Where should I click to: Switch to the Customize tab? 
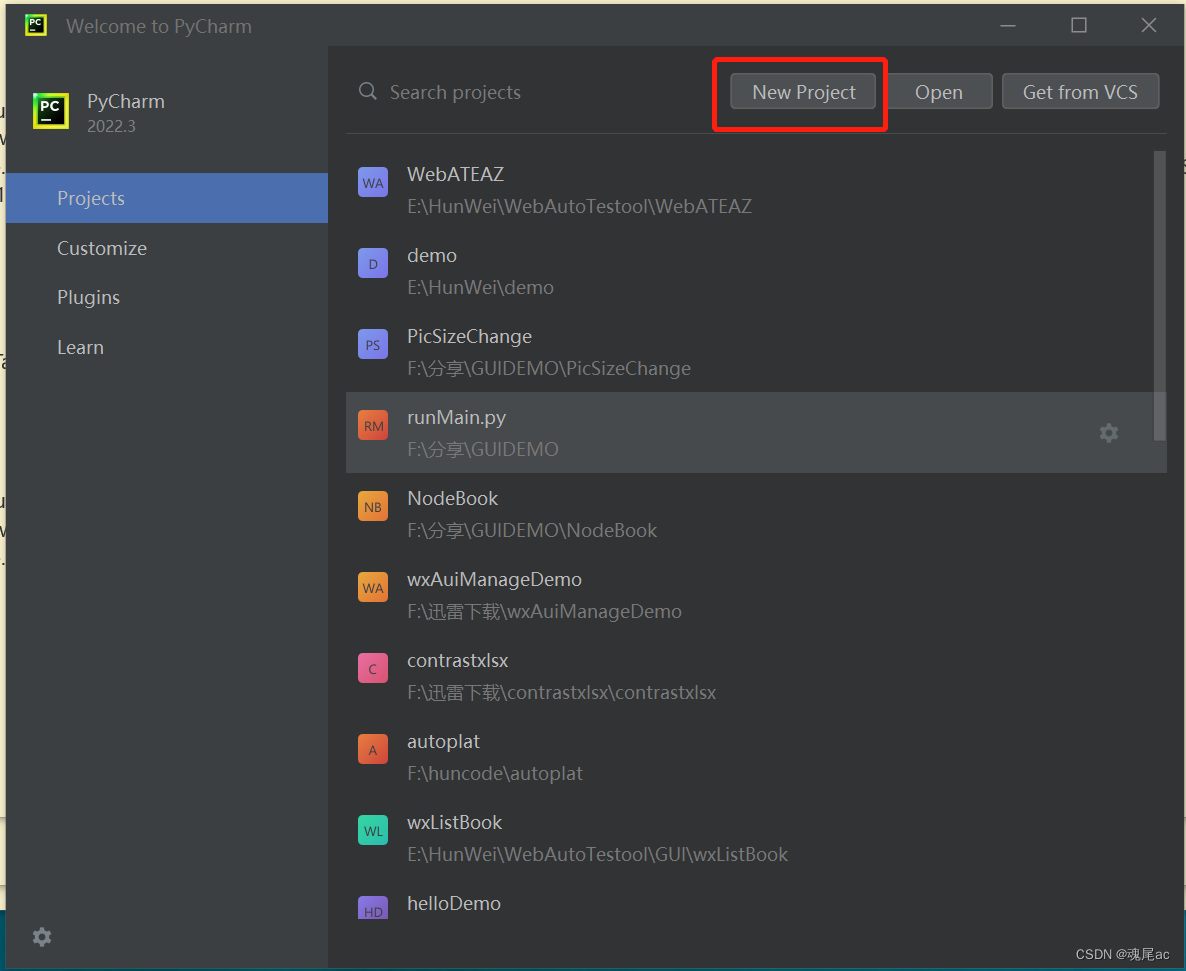166,248
